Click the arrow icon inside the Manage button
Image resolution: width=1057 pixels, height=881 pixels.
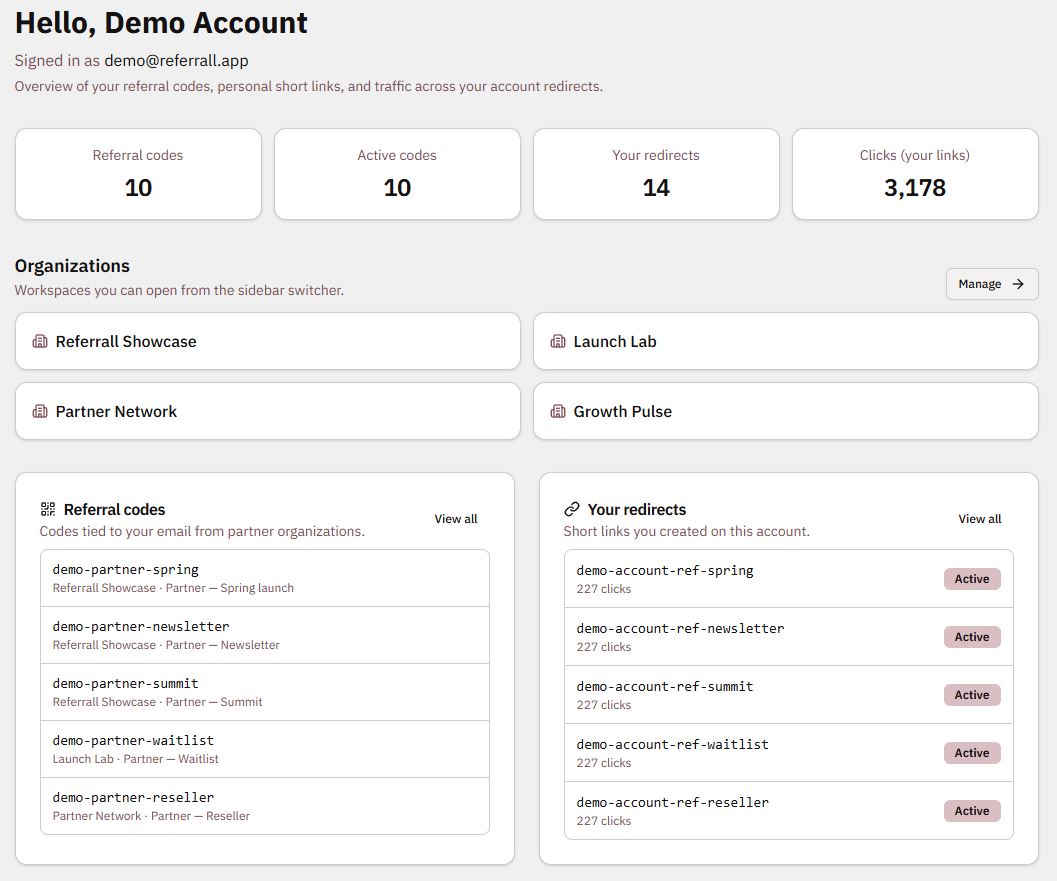point(1021,284)
